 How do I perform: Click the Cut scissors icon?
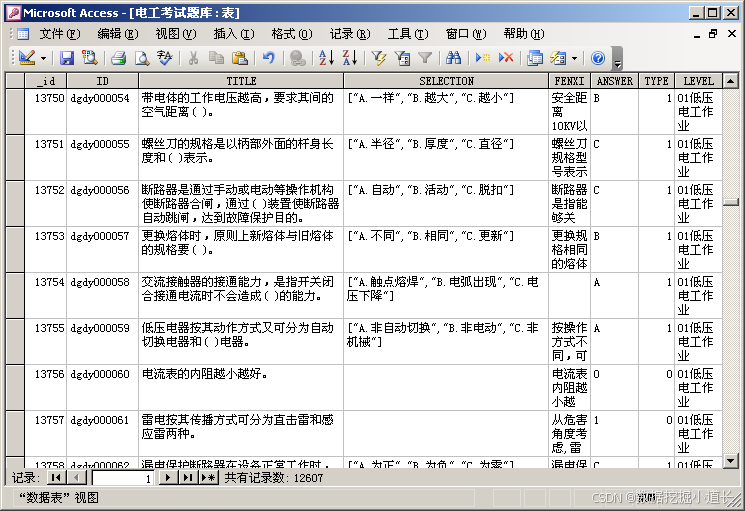coord(193,58)
